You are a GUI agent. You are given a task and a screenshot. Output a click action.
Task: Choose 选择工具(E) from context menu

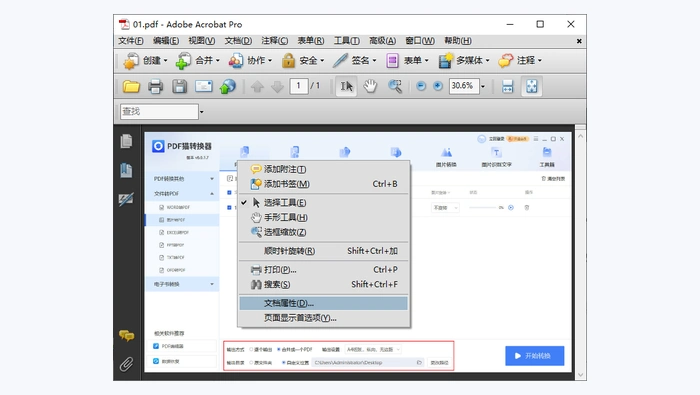point(324,203)
